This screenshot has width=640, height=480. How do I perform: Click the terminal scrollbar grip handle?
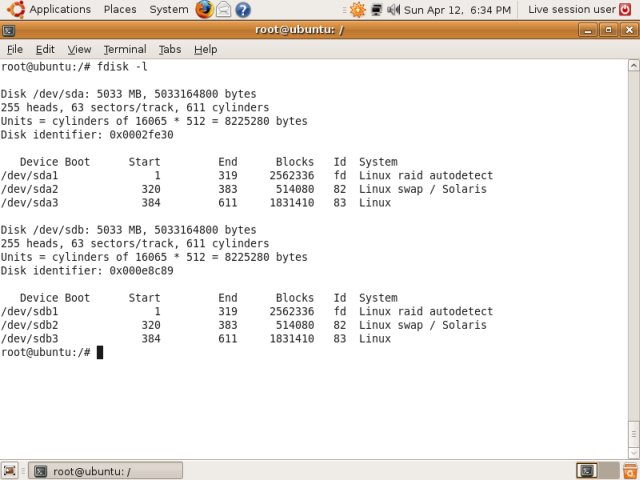pos(633,433)
